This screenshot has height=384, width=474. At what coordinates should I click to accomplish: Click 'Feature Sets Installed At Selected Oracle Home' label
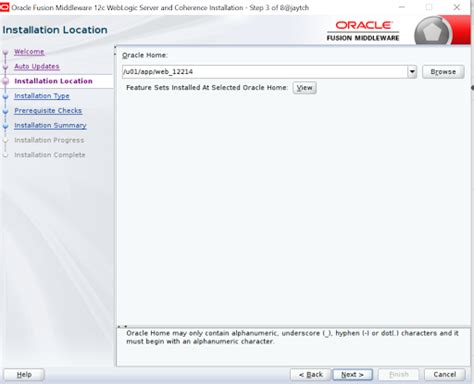(x=207, y=88)
